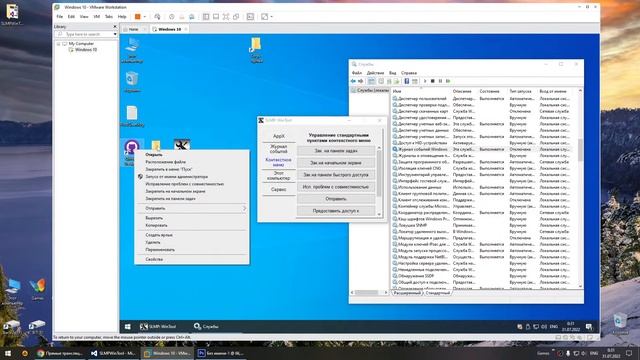The height and width of the screenshot is (360, 640).
Task: Open Вид menu in the Службы window
Action: 393,73
